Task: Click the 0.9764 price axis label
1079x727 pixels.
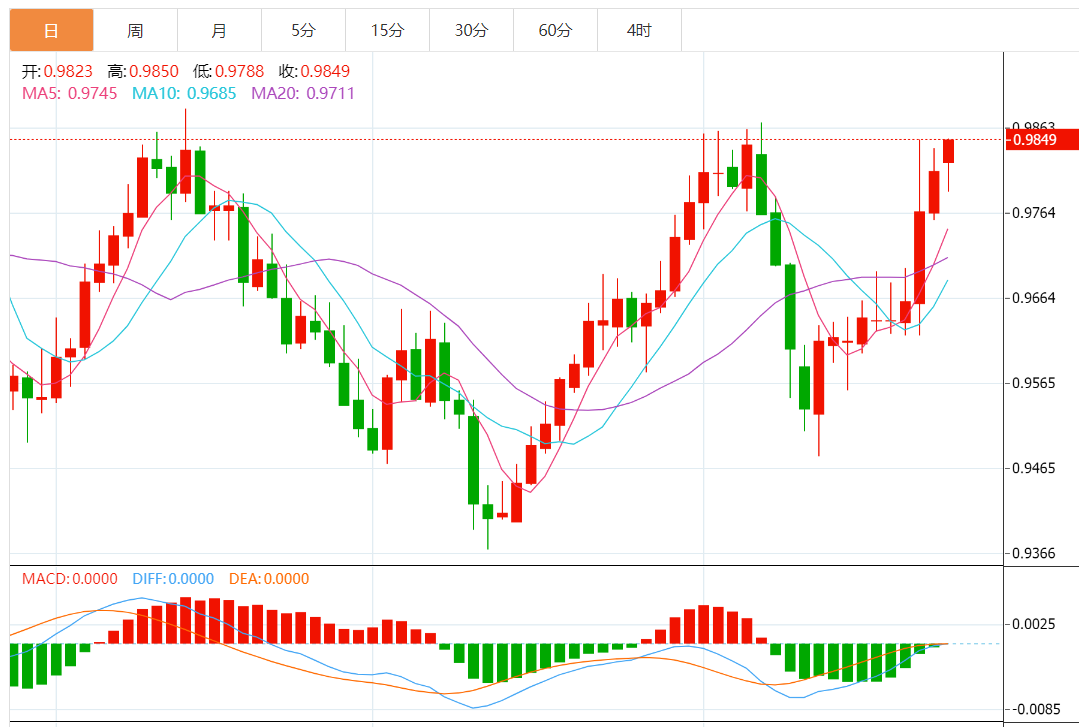Action: [x=1034, y=213]
